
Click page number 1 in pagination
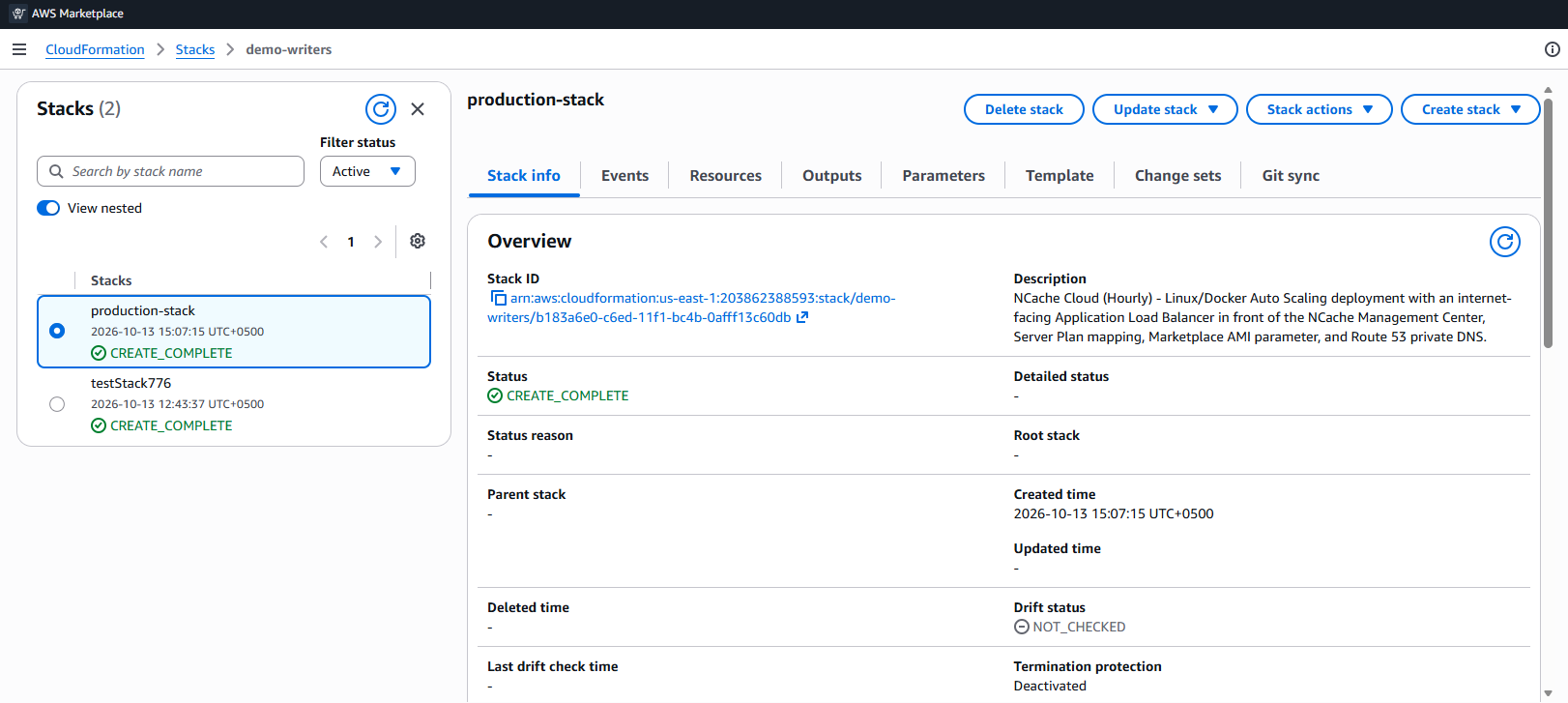coord(351,242)
